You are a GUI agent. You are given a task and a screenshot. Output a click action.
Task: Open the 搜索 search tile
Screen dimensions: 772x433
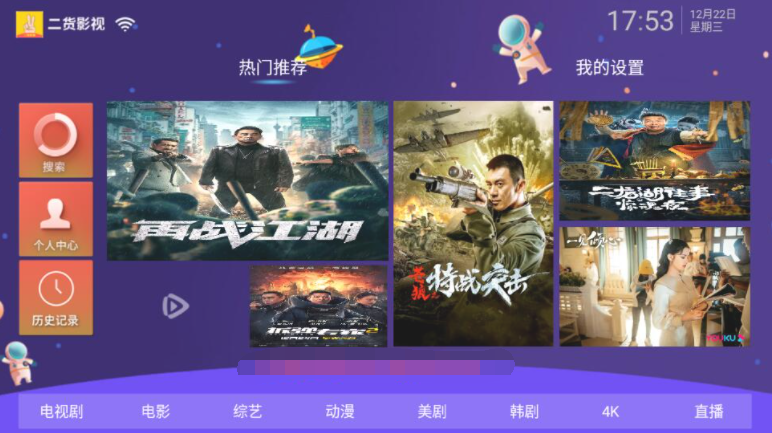(56, 140)
